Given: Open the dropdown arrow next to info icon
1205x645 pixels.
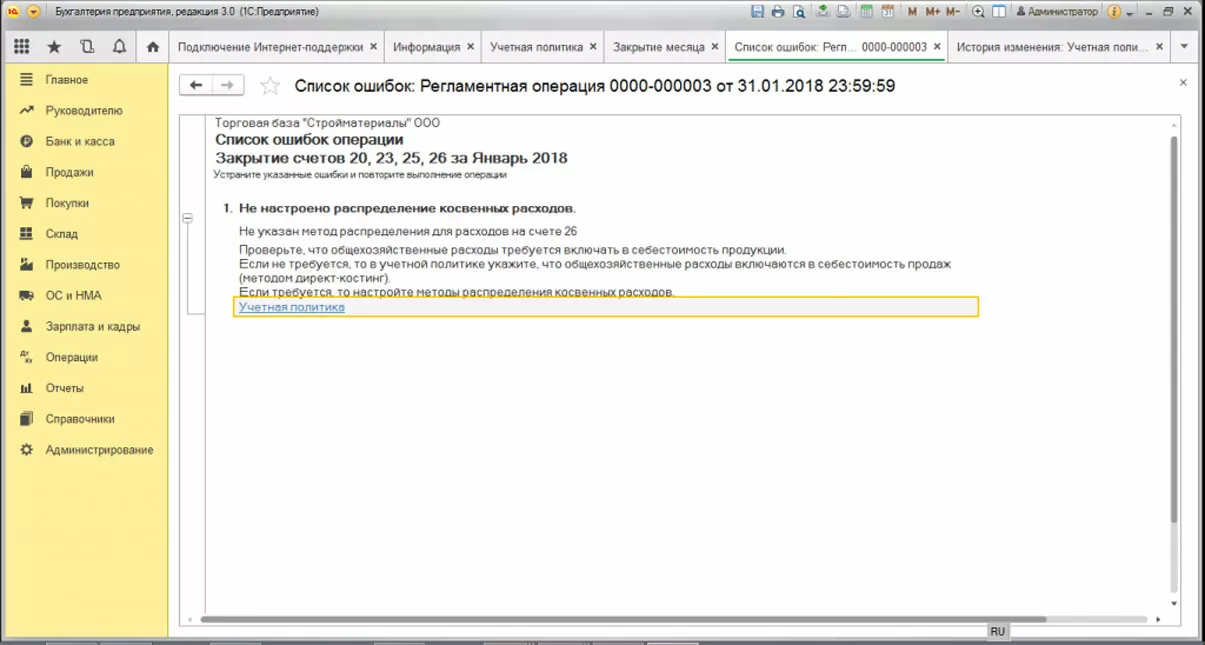Looking at the screenshot, I should pyautogui.click(x=1130, y=13).
